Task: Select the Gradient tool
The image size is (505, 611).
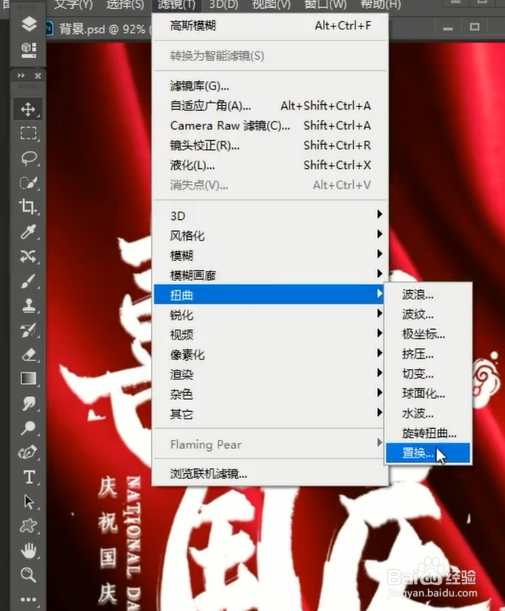Action: pyautogui.click(x=28, y=378)
